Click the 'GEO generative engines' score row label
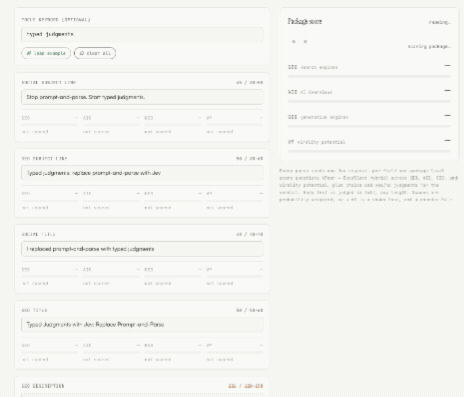Viewport: 464px width, 397px height. click(318, 117)
